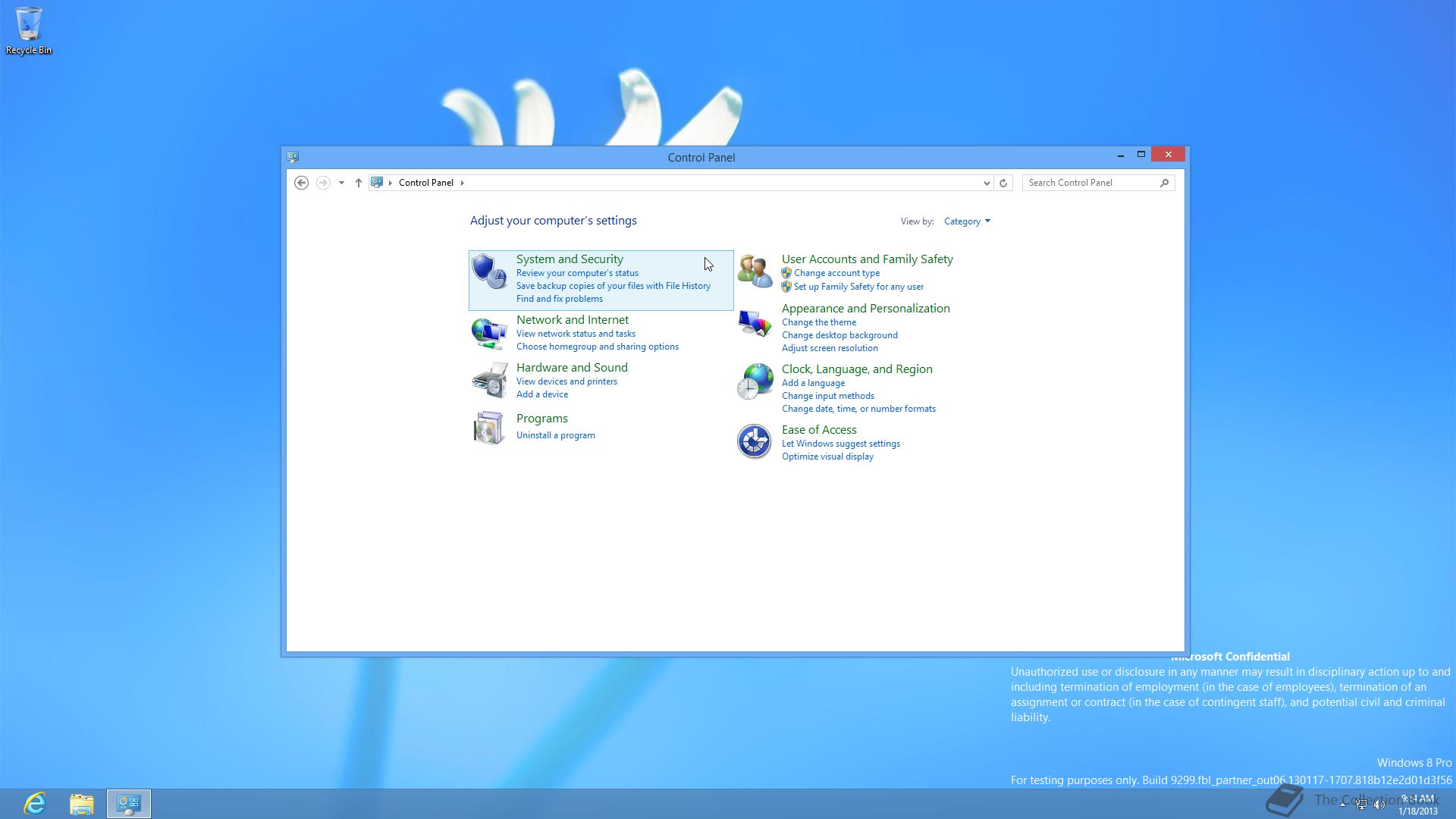The width and height of the screenshot is (1456, 819).
Task: Go forward using the Forward arrow button
Action: click(323, 183)
